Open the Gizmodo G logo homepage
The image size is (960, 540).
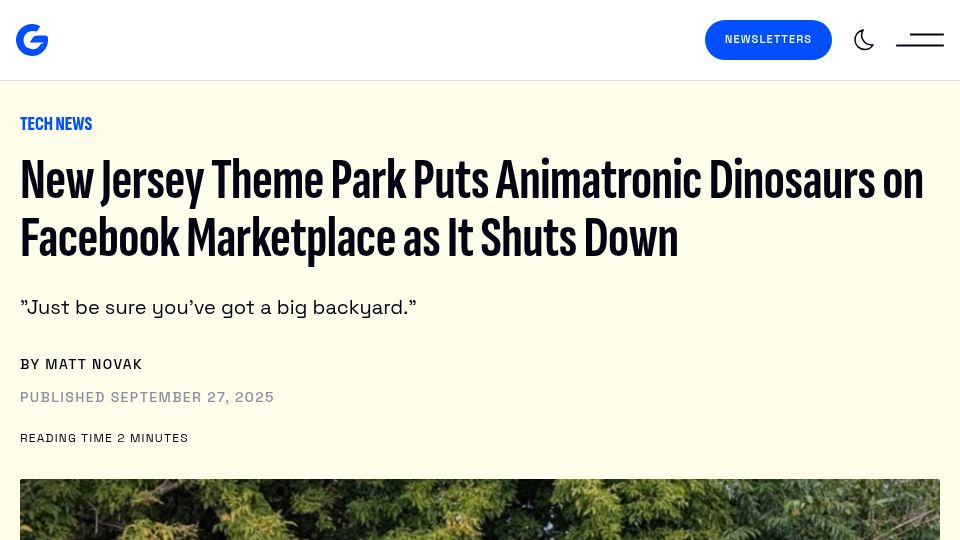pos(32,40)
